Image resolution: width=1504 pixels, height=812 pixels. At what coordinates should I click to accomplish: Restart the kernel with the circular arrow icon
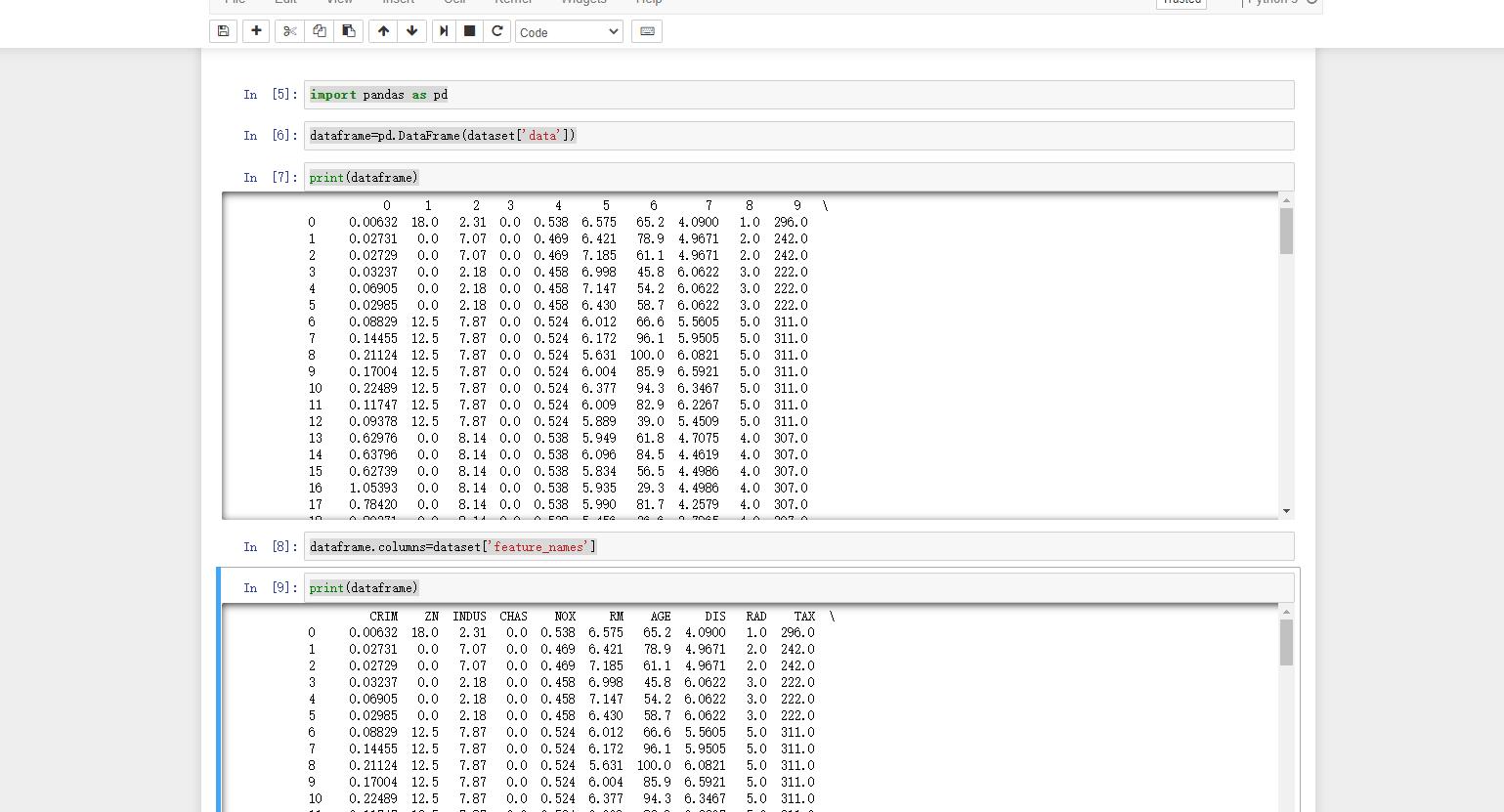coord(496,31)
